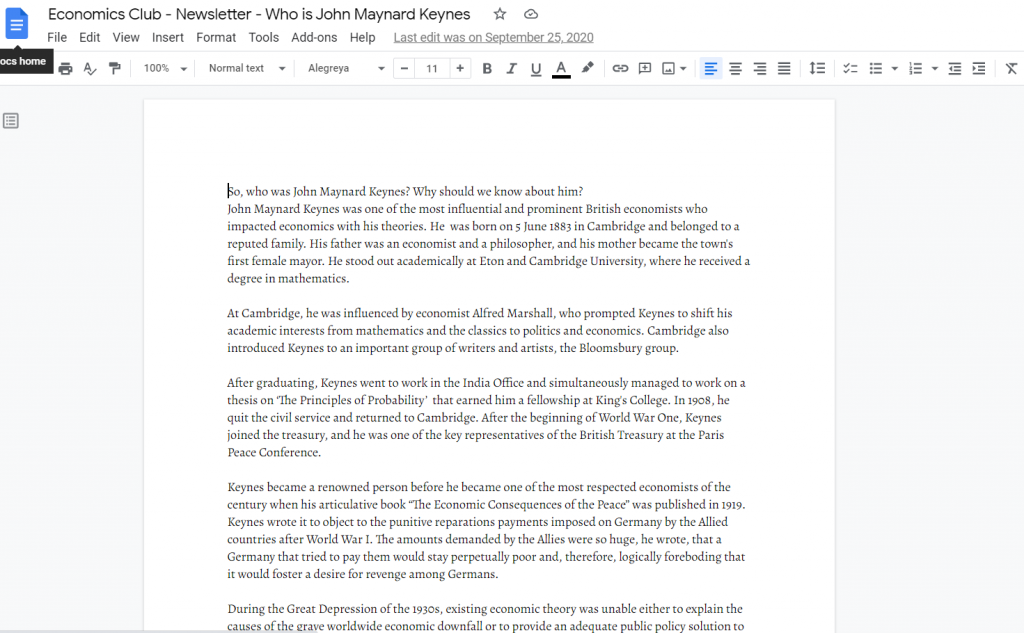
Task: Apply justified alignment
Action: [x=784, y=69]
